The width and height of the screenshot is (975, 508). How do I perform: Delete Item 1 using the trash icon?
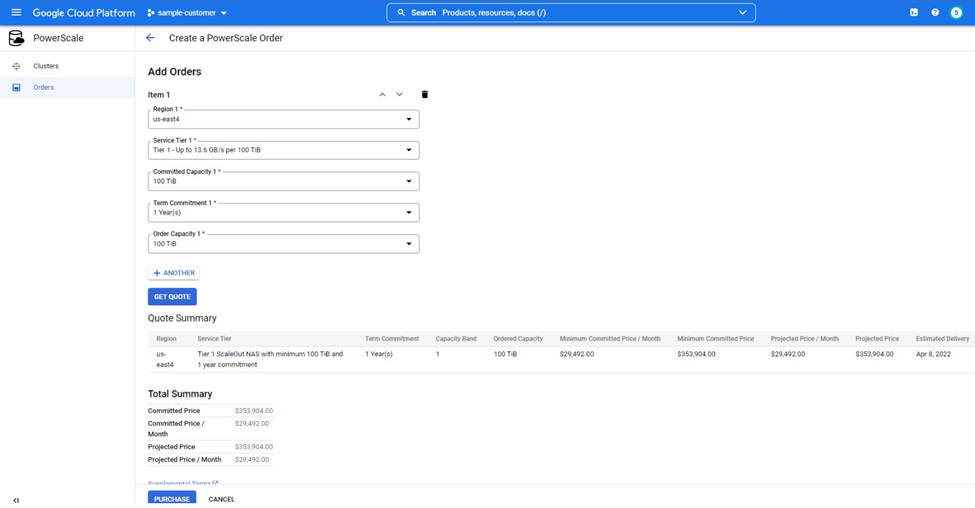pos(424,95)
